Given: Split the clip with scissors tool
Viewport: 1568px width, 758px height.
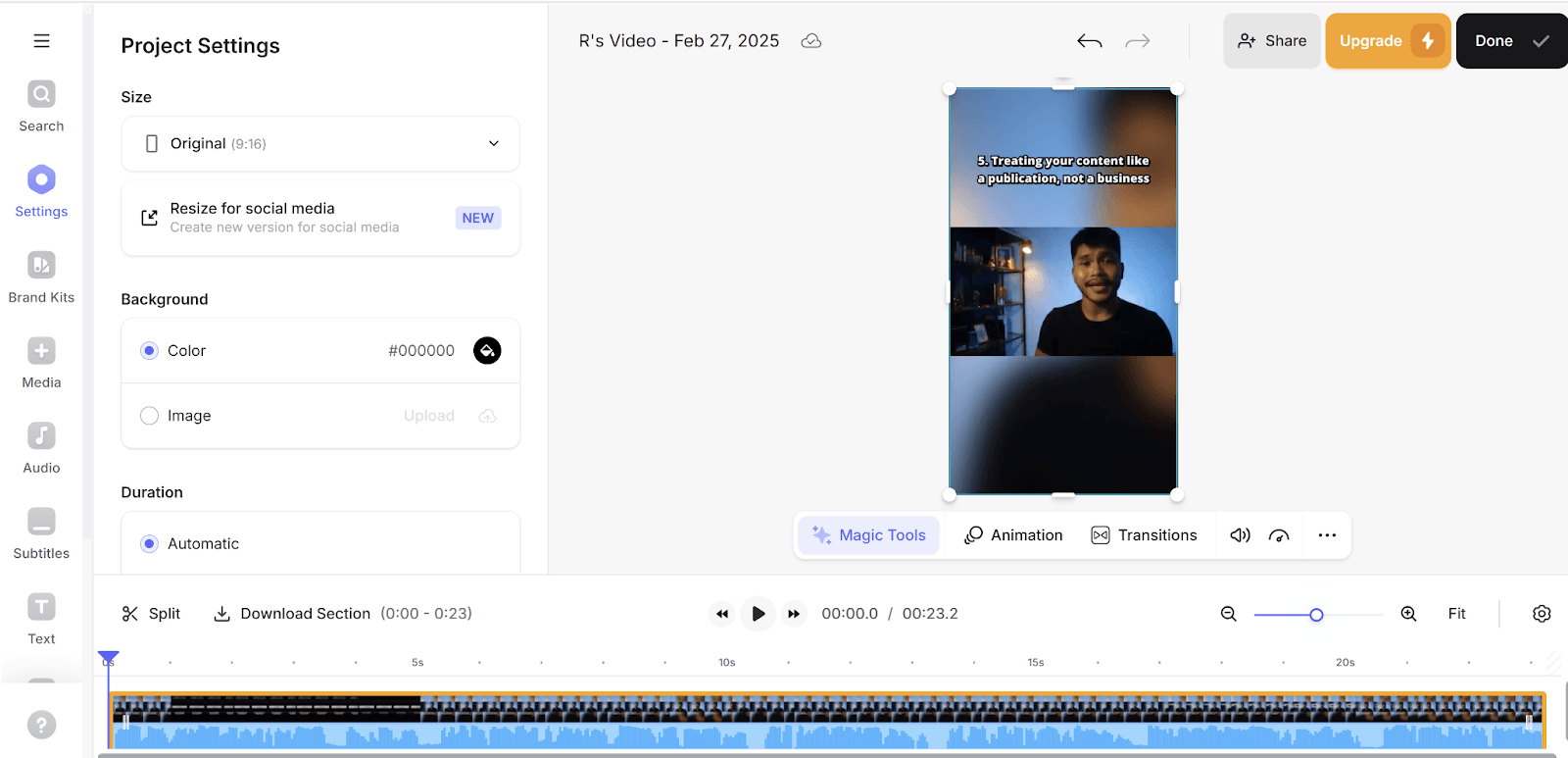Looking at the screenshot, I should [x=151, y=614].
